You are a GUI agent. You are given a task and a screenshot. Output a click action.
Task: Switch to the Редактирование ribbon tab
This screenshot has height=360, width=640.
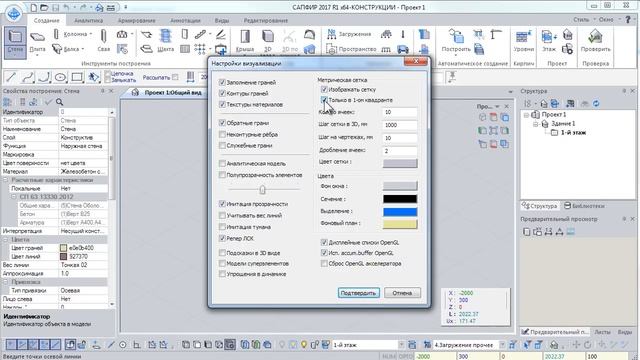[x=266, y=20]
